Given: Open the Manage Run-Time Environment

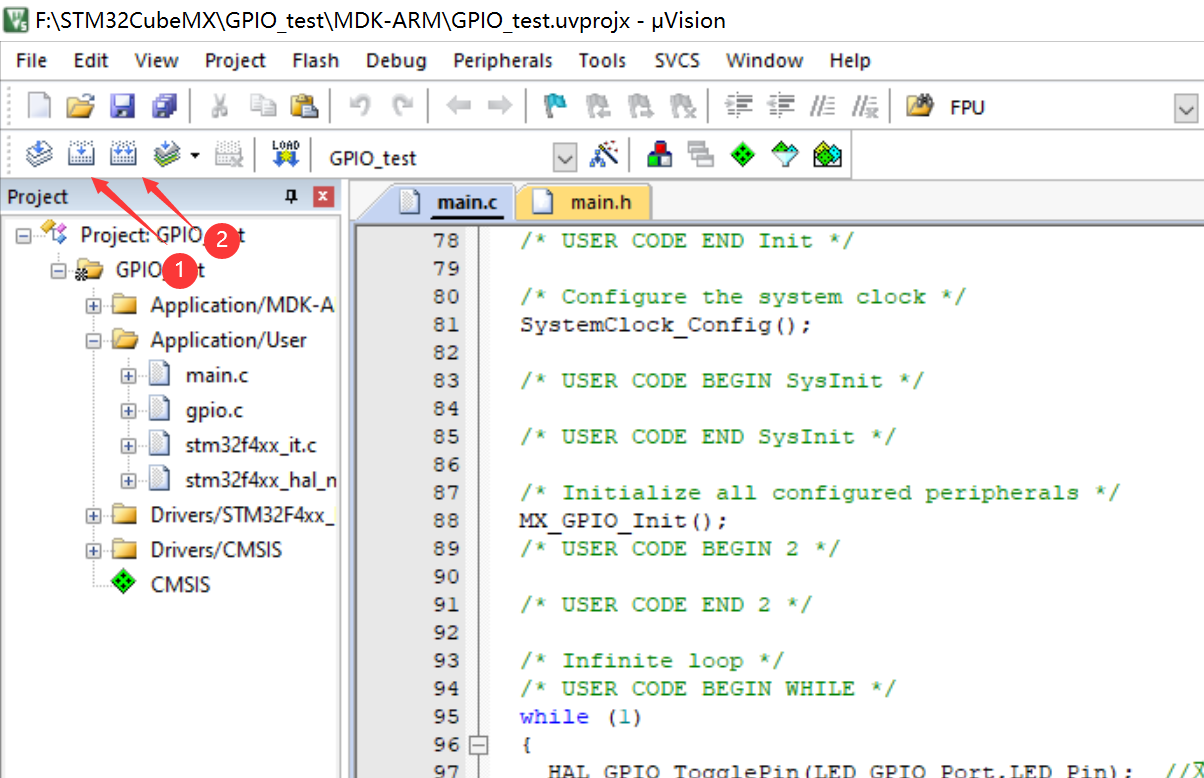Looking at the screenshot, I should pyautogui.click(x=744, y=154).
